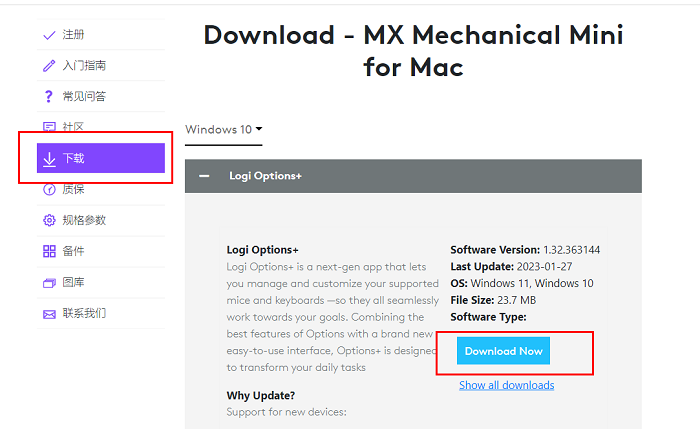Click the envelope icon beside 联系我们
The width and height of the screenshot is (700, 429).
[x=49, y=314]
